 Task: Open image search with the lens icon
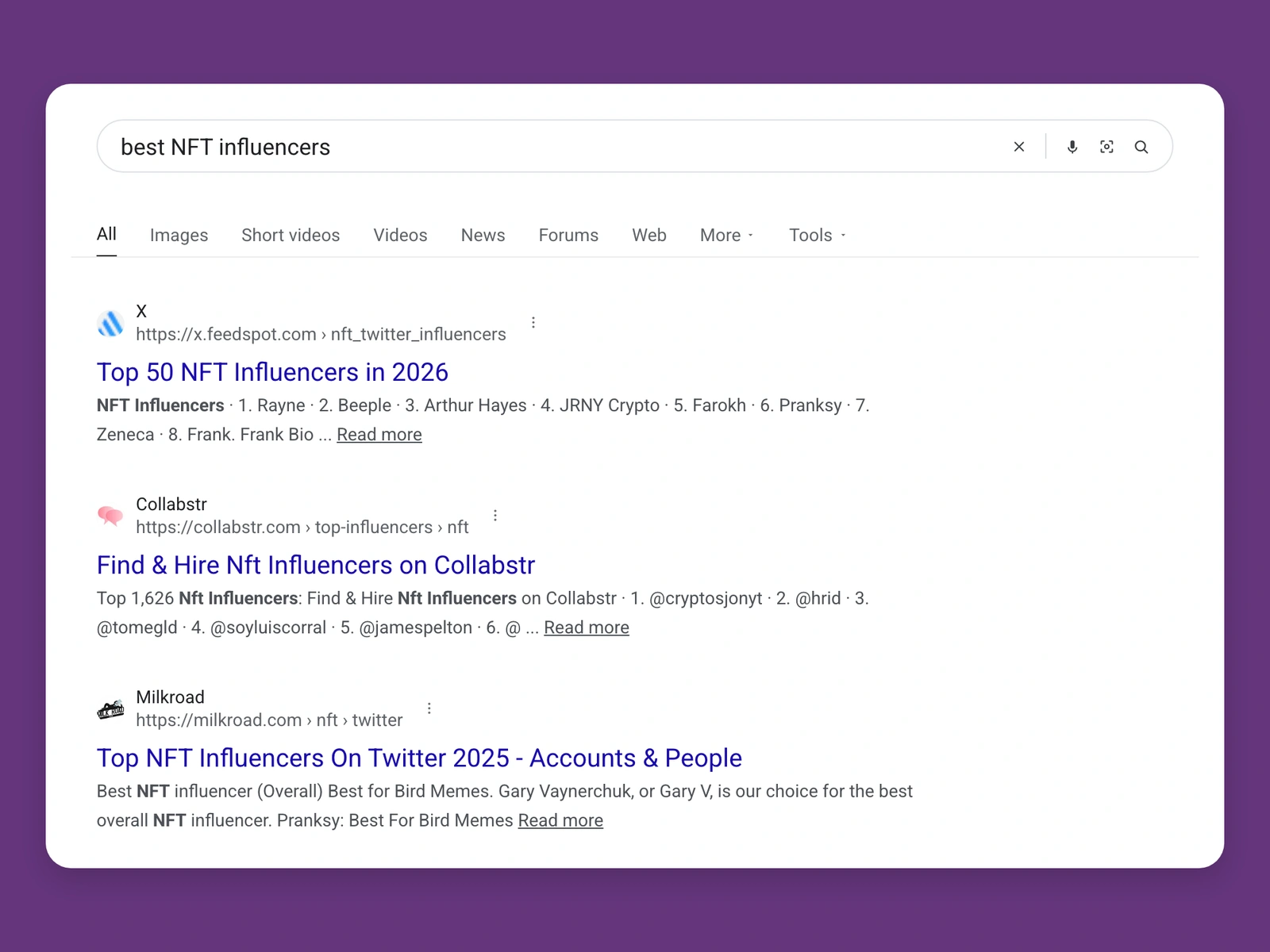pyautogui.click(x=1106, y=147)
